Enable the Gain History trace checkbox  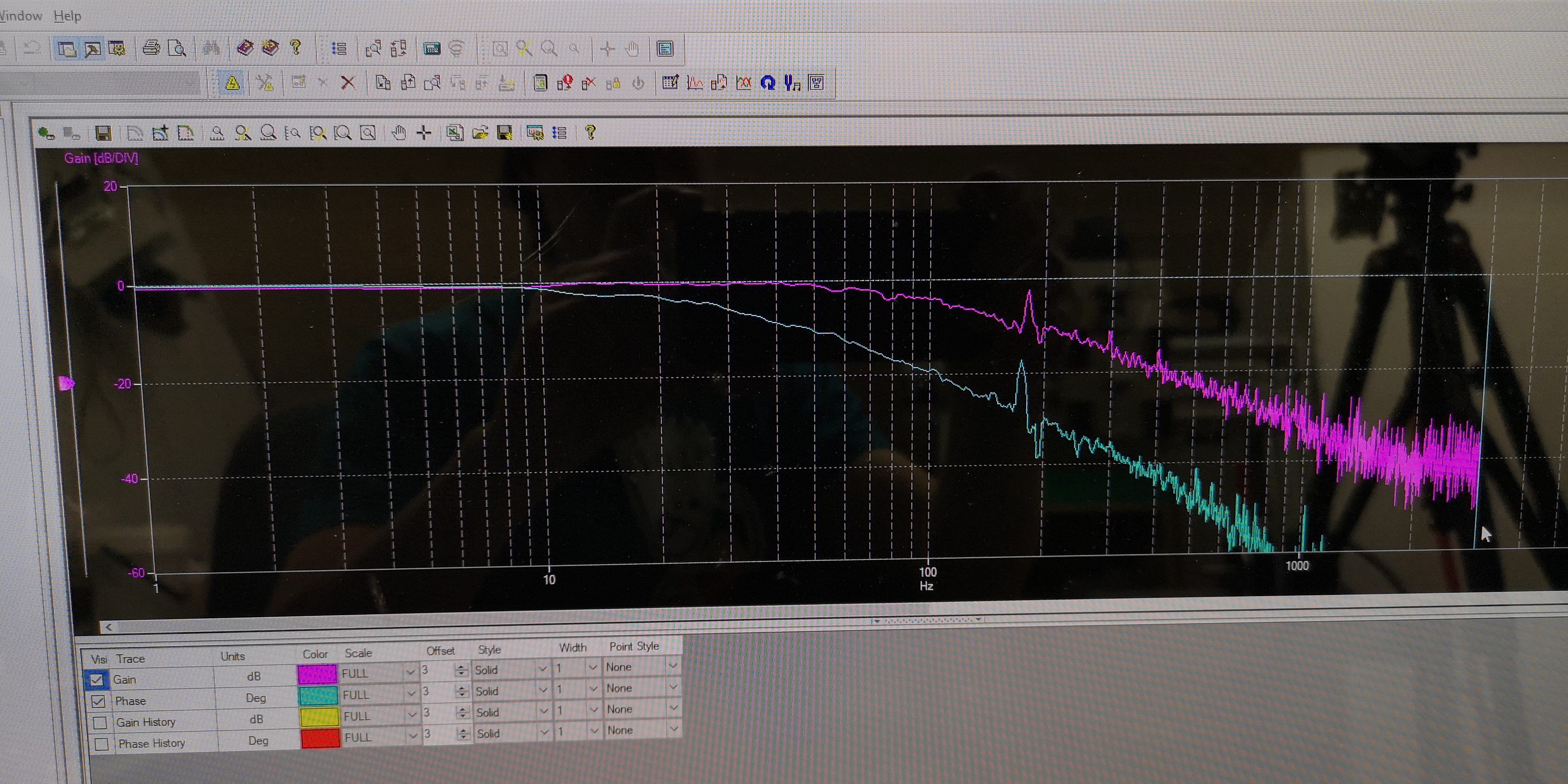click(x=101, y=723)
